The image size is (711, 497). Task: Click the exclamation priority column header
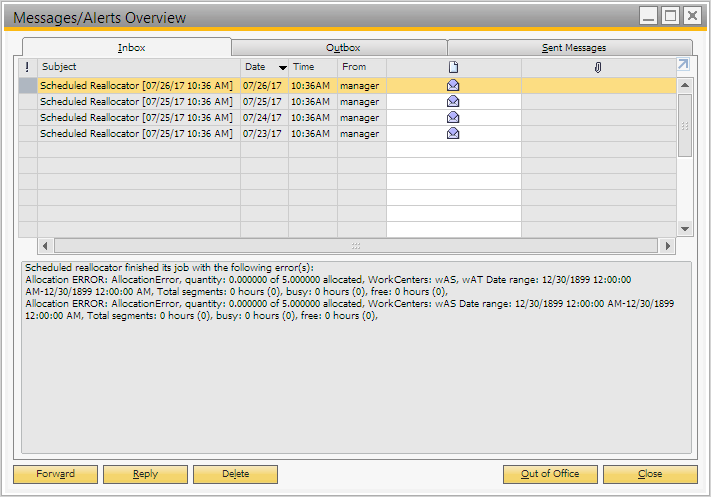click(28, 67)
